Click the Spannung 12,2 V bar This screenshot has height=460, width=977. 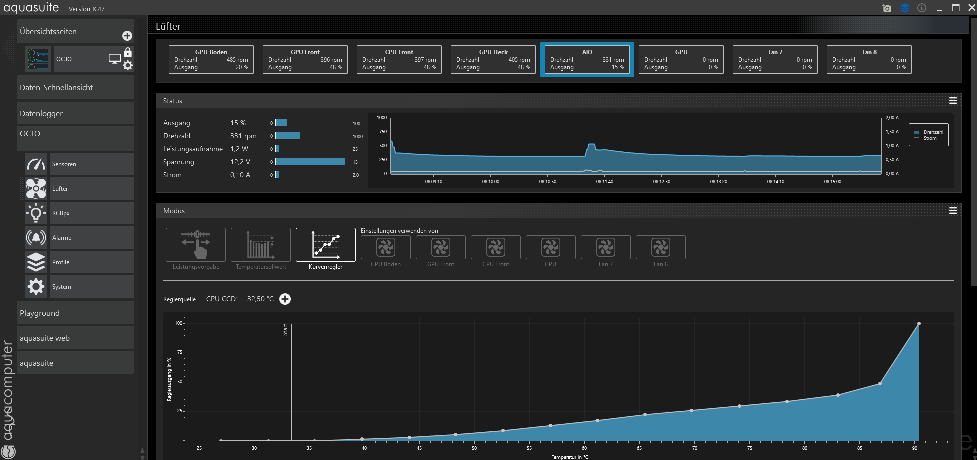point(310,162)
